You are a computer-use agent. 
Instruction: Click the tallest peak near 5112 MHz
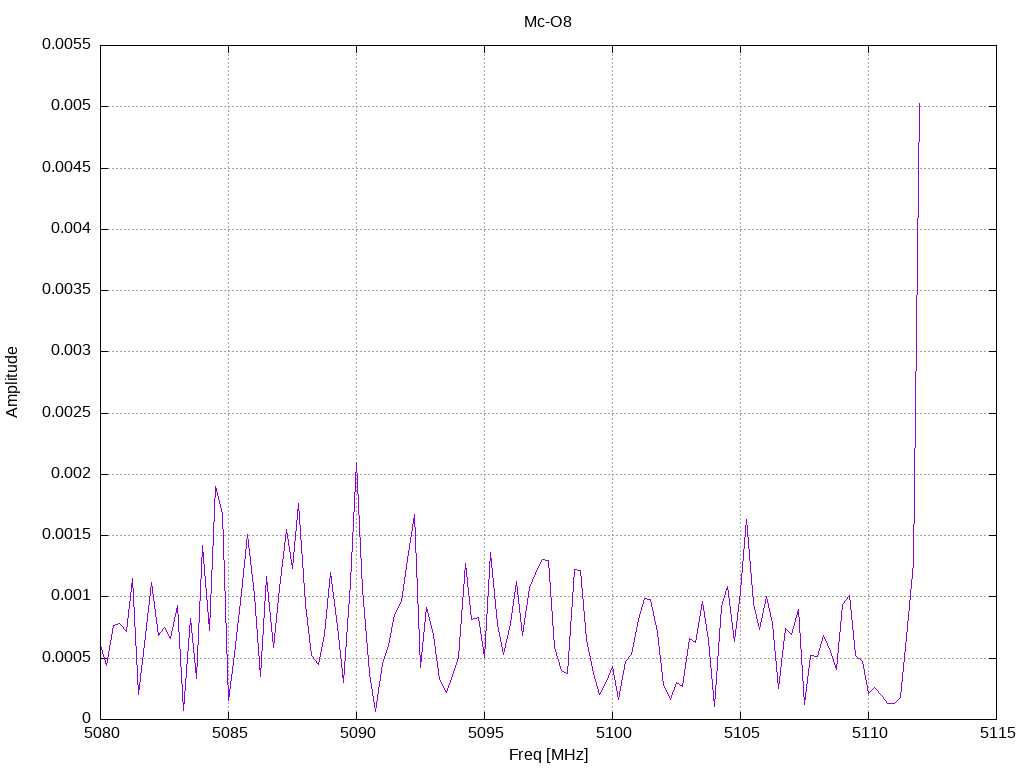pyautogui.click(x=919, y=104)
